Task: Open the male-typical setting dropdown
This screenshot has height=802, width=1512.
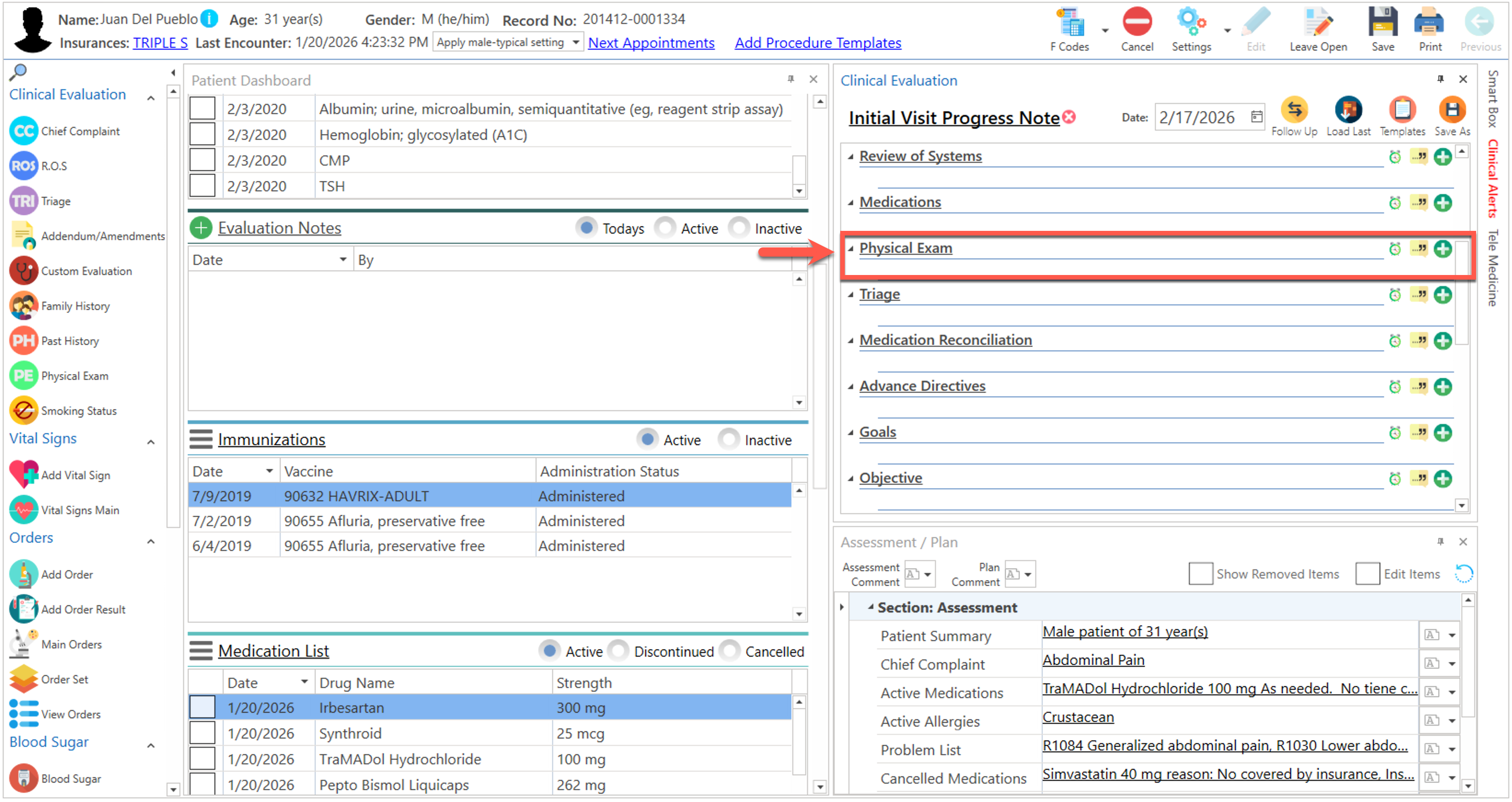Action: (x=576, y=42)
